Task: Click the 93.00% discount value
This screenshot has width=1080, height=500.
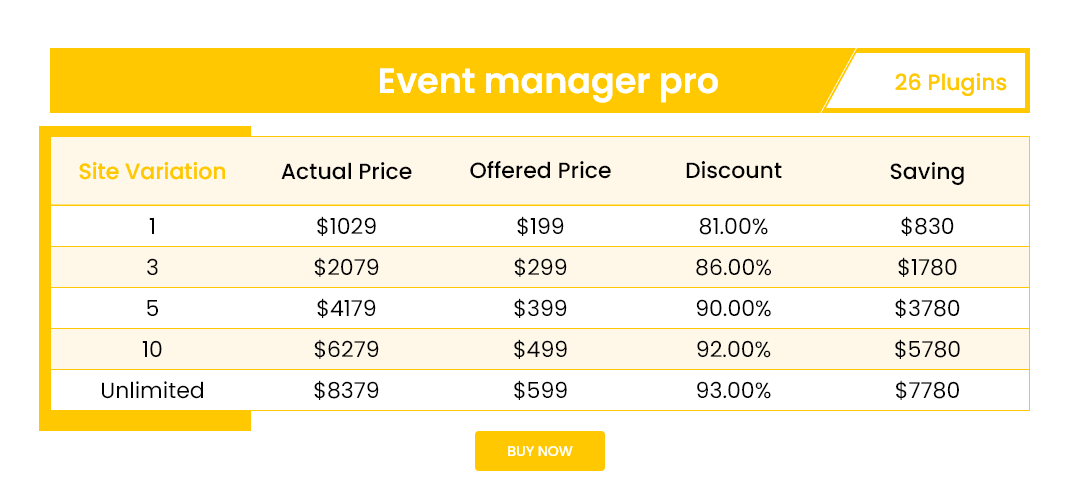Action: pyautogui.click(x=733, y=390)
